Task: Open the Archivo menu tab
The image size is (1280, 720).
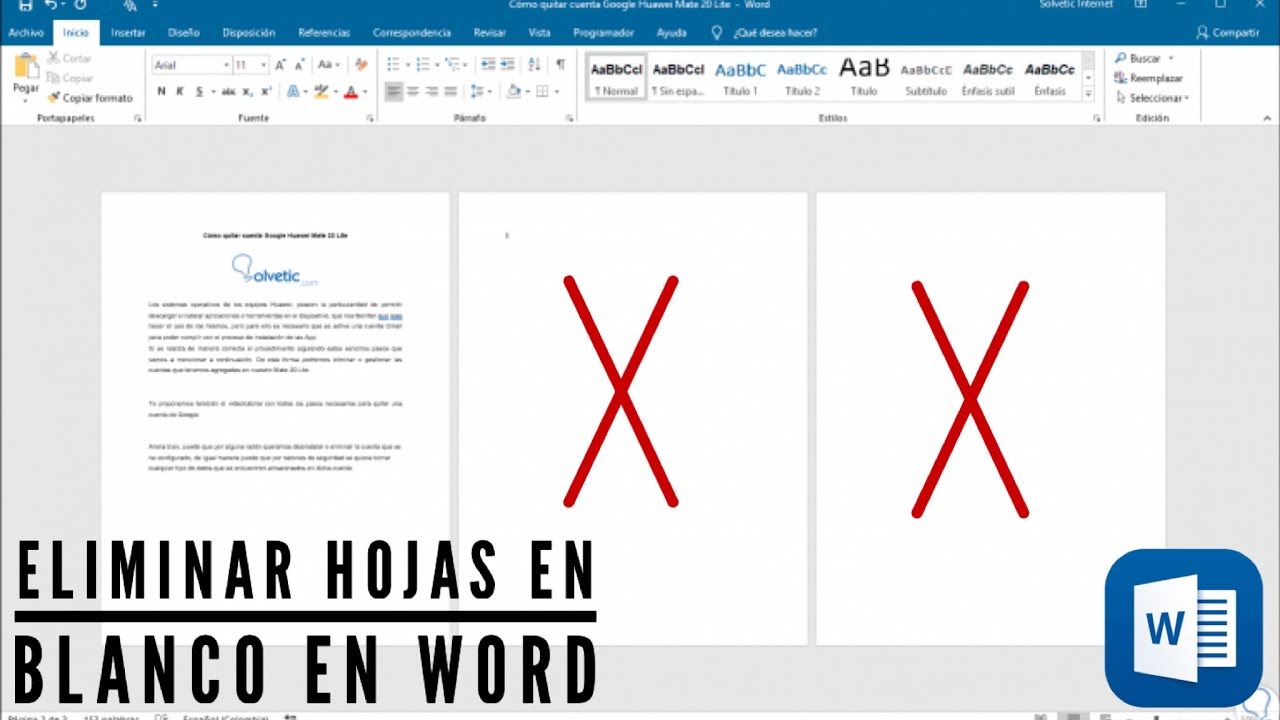Action: 25,32
